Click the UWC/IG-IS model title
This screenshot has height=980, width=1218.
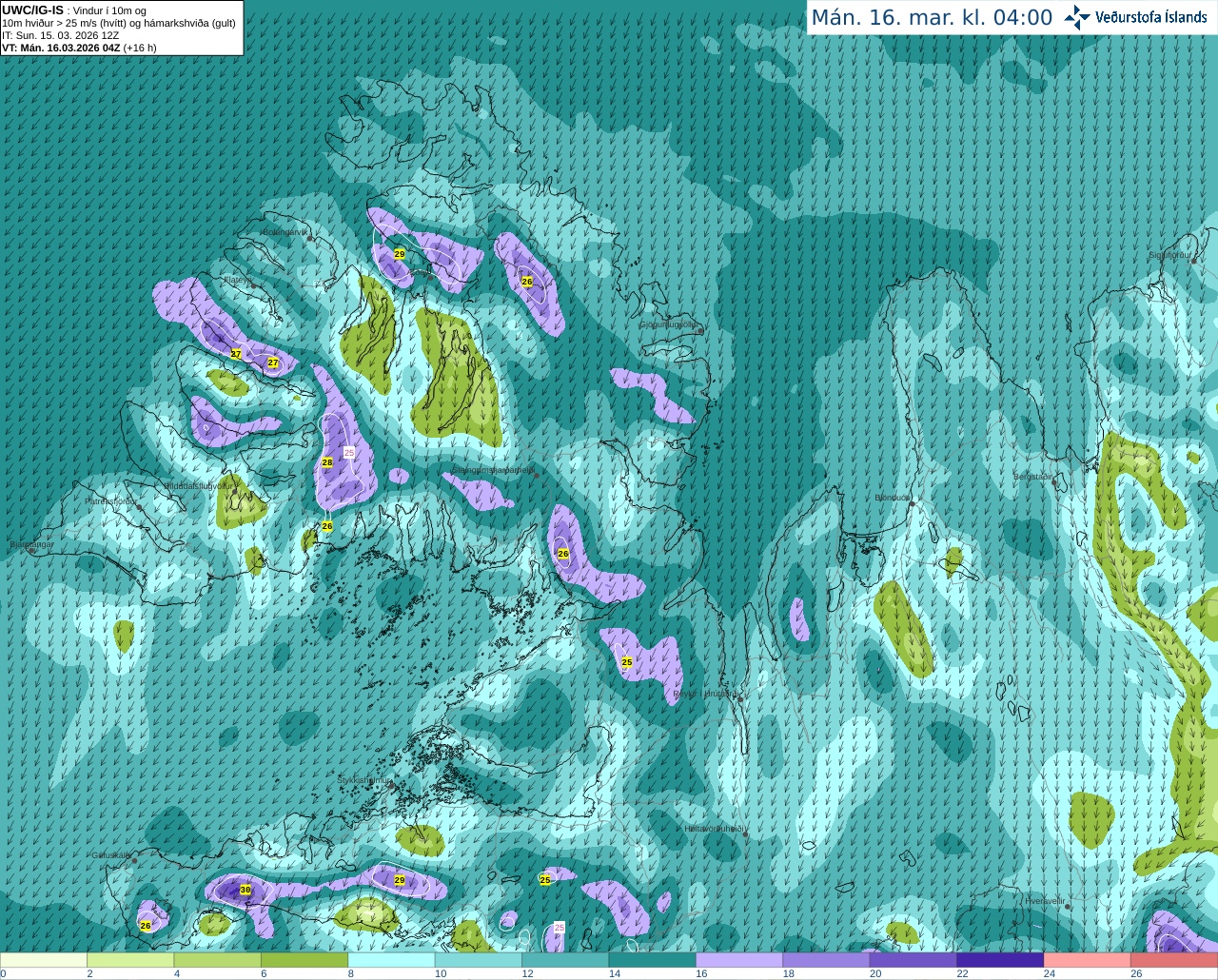pos(32,10)
